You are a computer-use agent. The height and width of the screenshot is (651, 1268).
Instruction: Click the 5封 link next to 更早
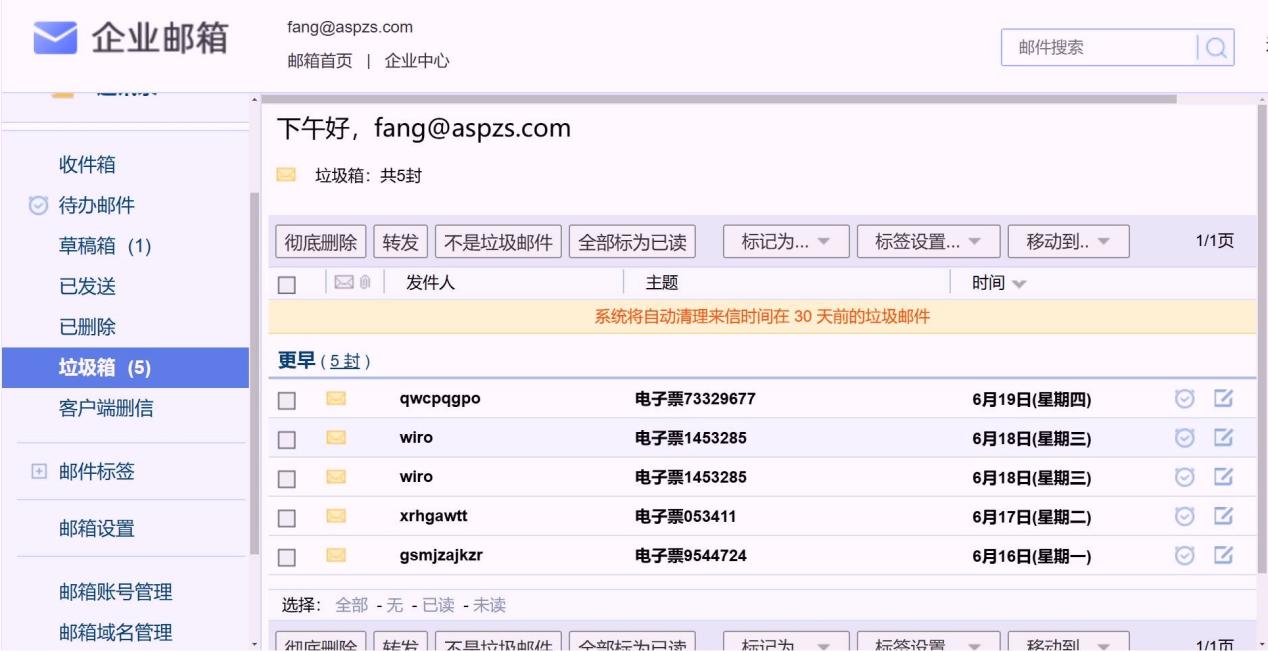(x=346, y=362)
